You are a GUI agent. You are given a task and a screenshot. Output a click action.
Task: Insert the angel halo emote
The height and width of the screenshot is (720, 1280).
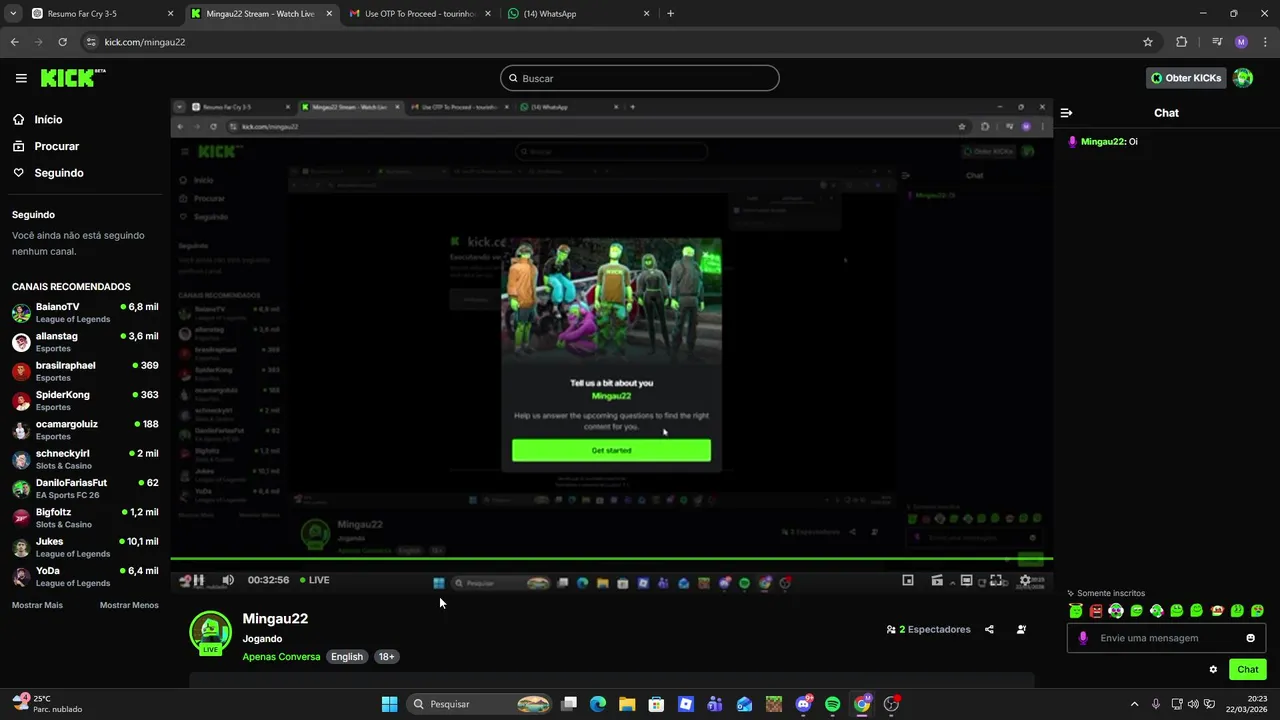(x=1076, y=611)
